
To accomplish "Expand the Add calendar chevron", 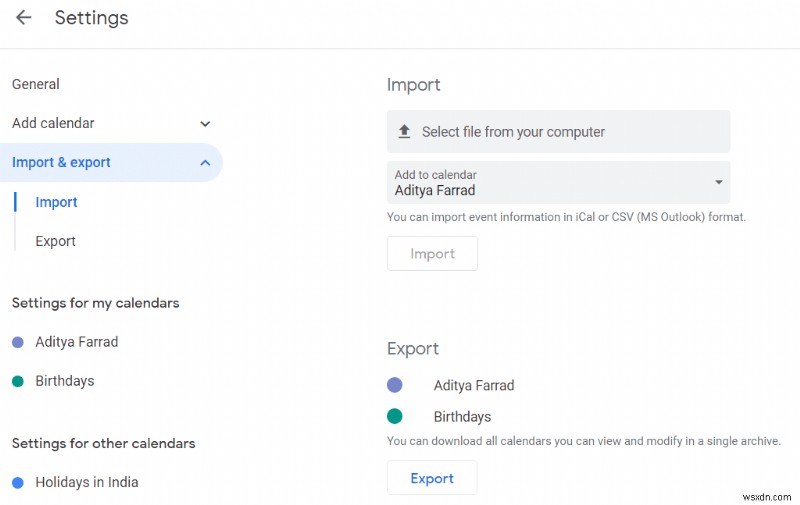I will coord(205,124).
